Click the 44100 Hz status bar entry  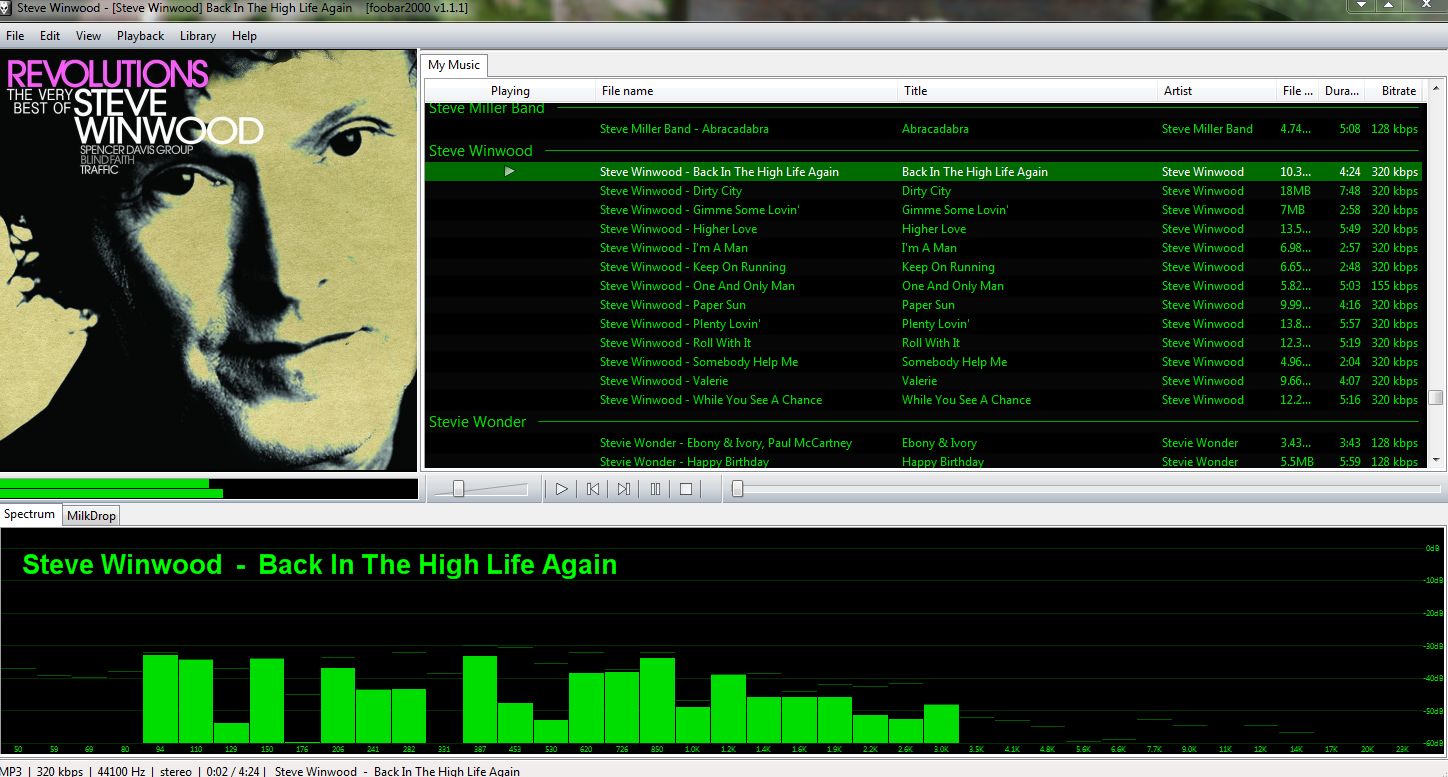coord(119,771)
